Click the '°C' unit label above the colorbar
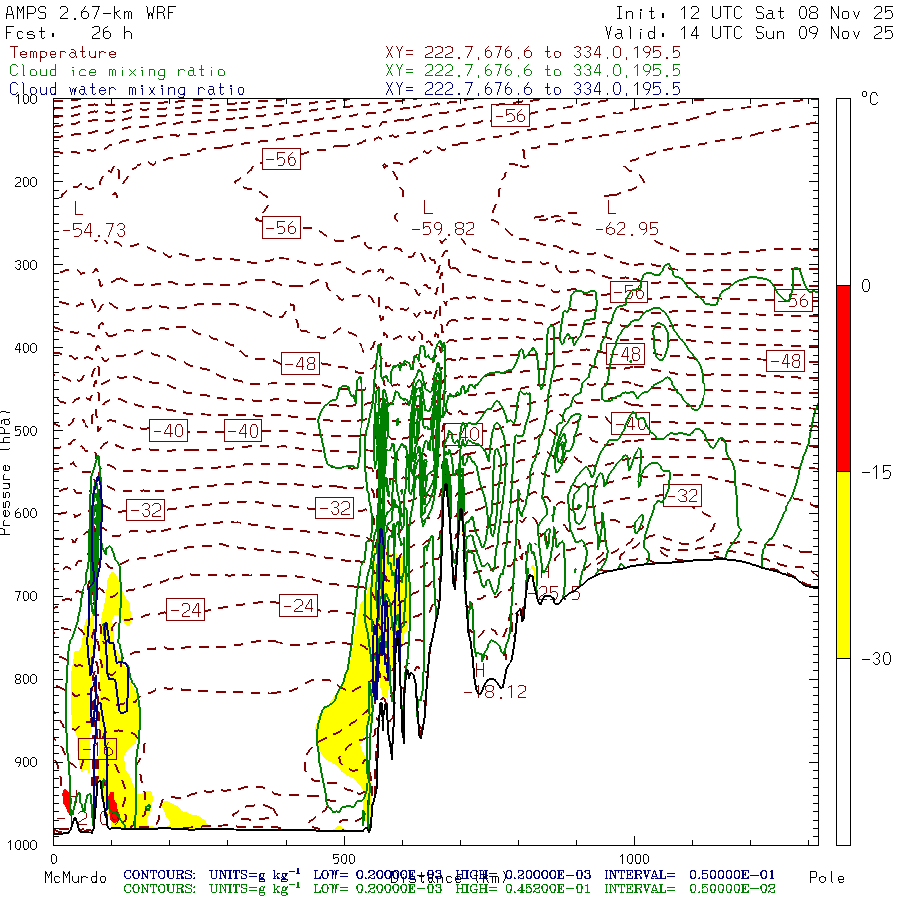The height and width of the screenshot is (900, 900). coord(870,99)
